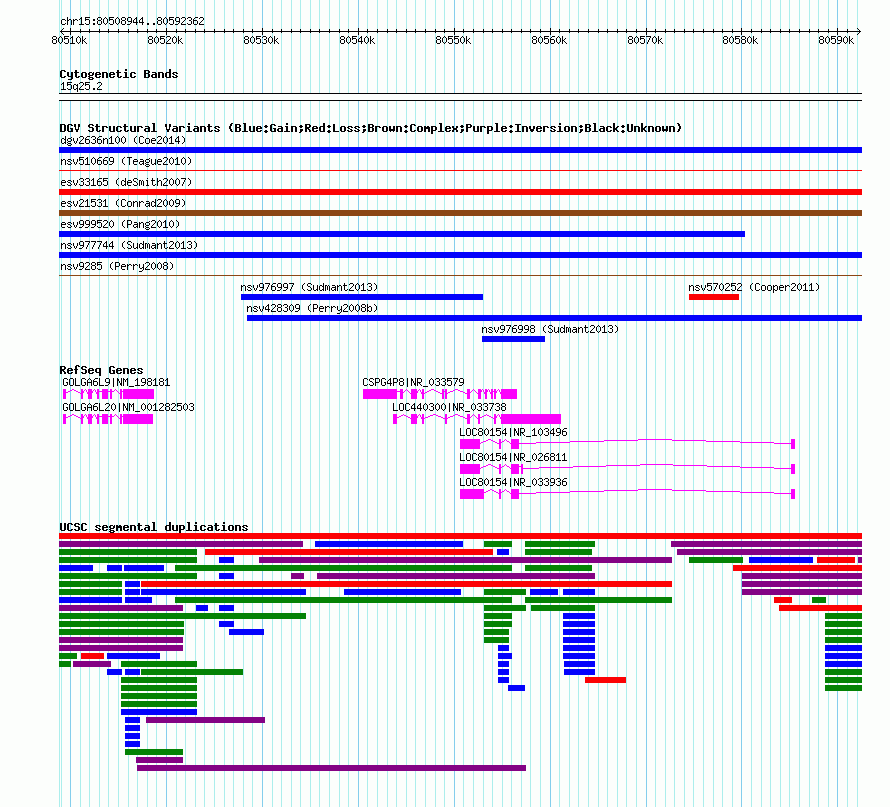Click the red loss bar under esv33165
The image size is (890, 807).
pyautogui.click(x=460, y=192)
